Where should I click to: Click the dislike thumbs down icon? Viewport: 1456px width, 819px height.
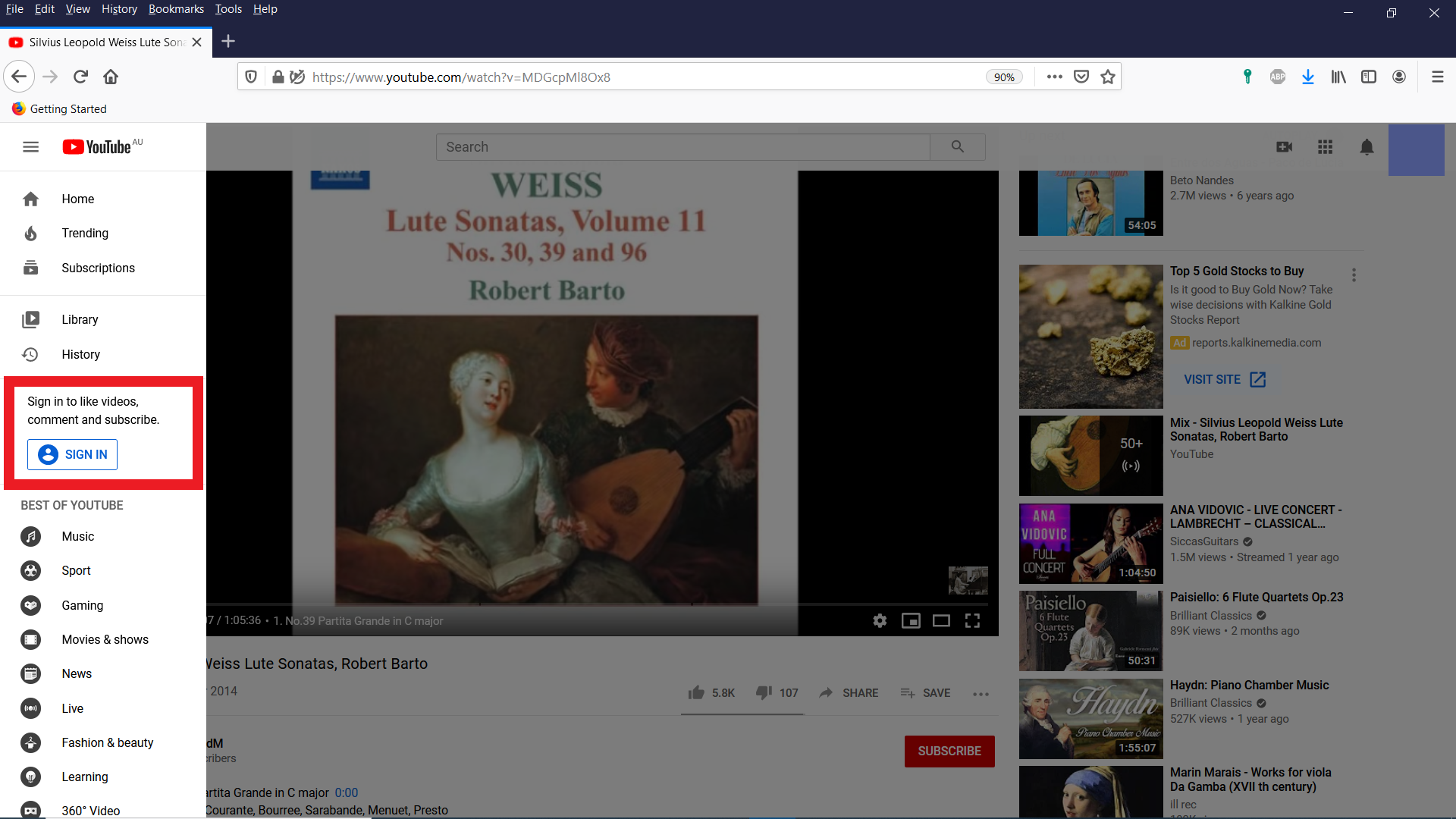coord(764,692)
